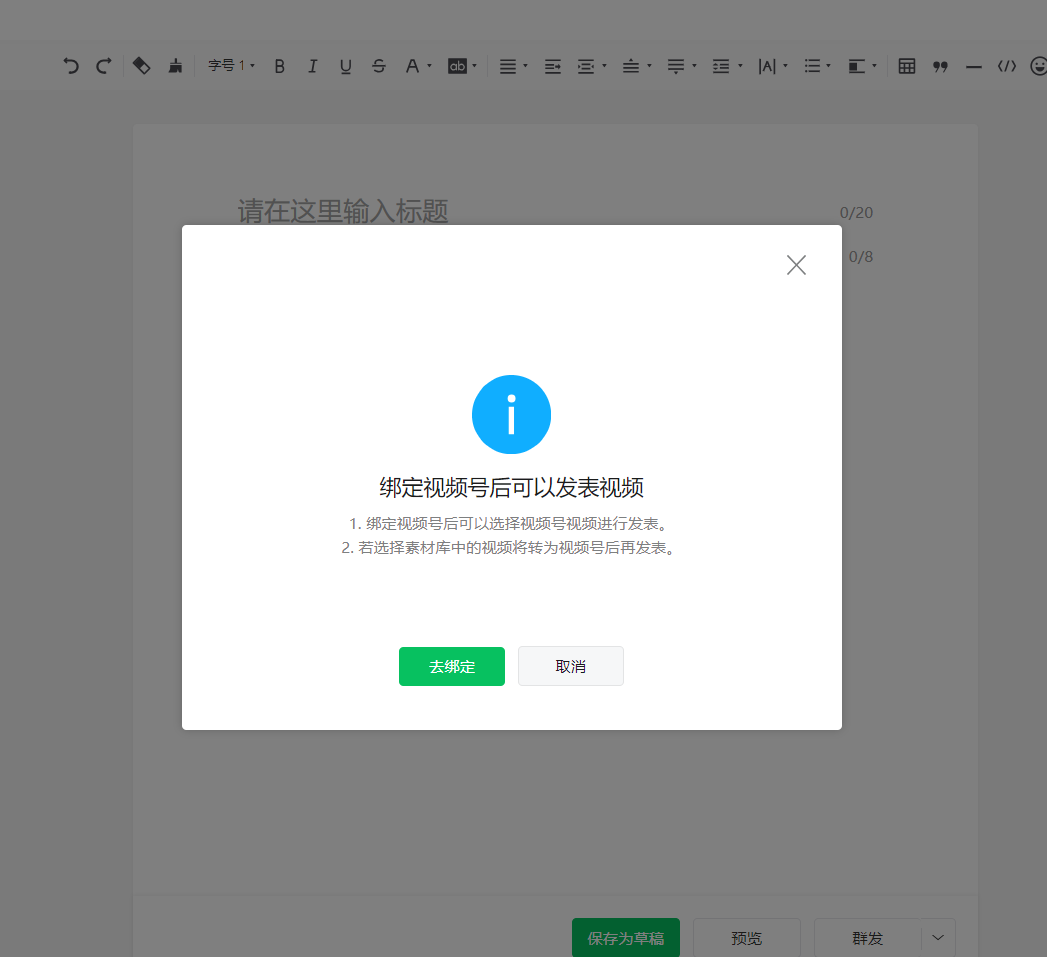Expand the line spacing dropdown arrow
This screenshot has height=957, width=1047.
[x=740, y=66]
